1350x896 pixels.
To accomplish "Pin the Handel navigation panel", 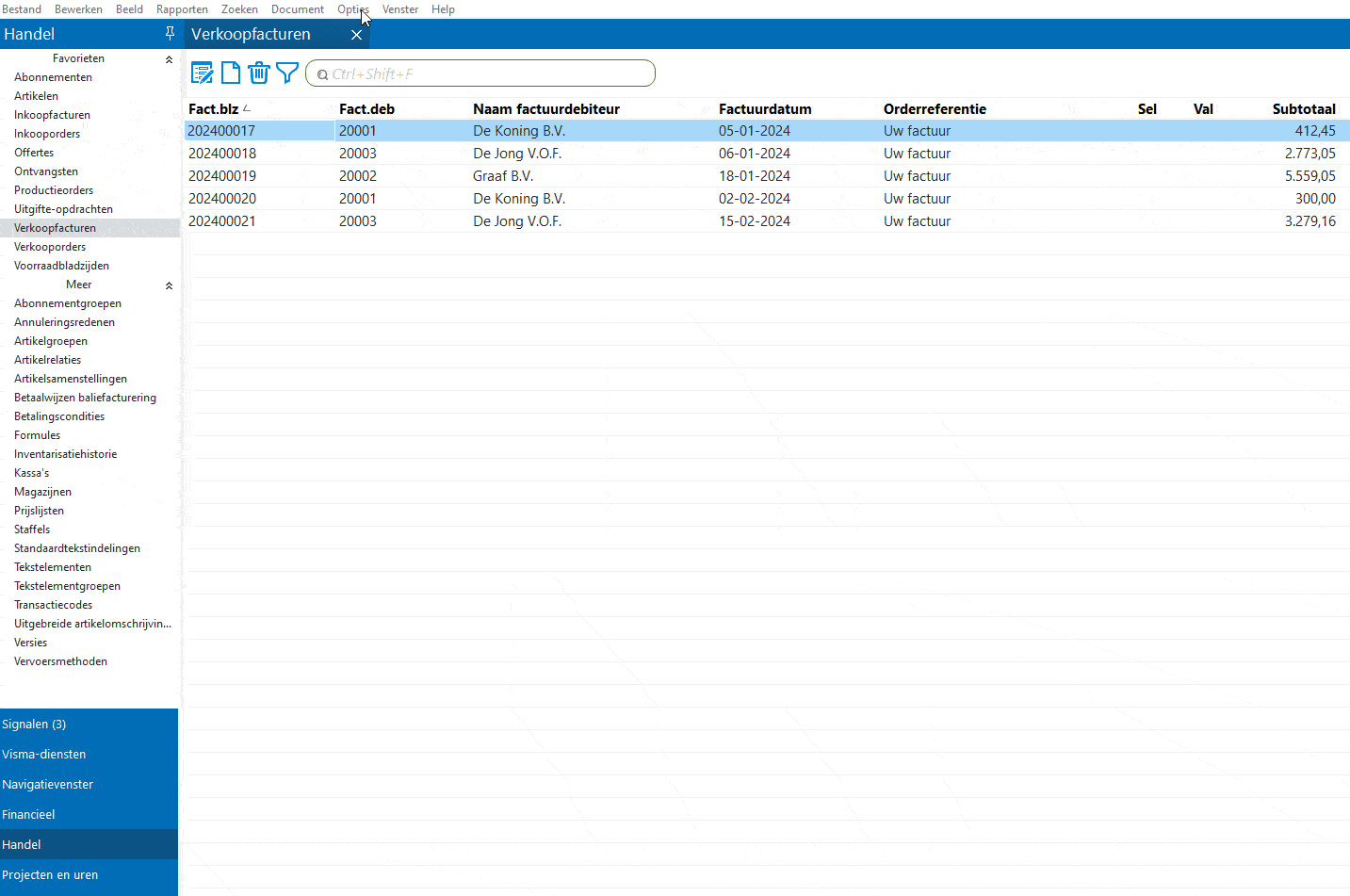I will pos(170,34).
